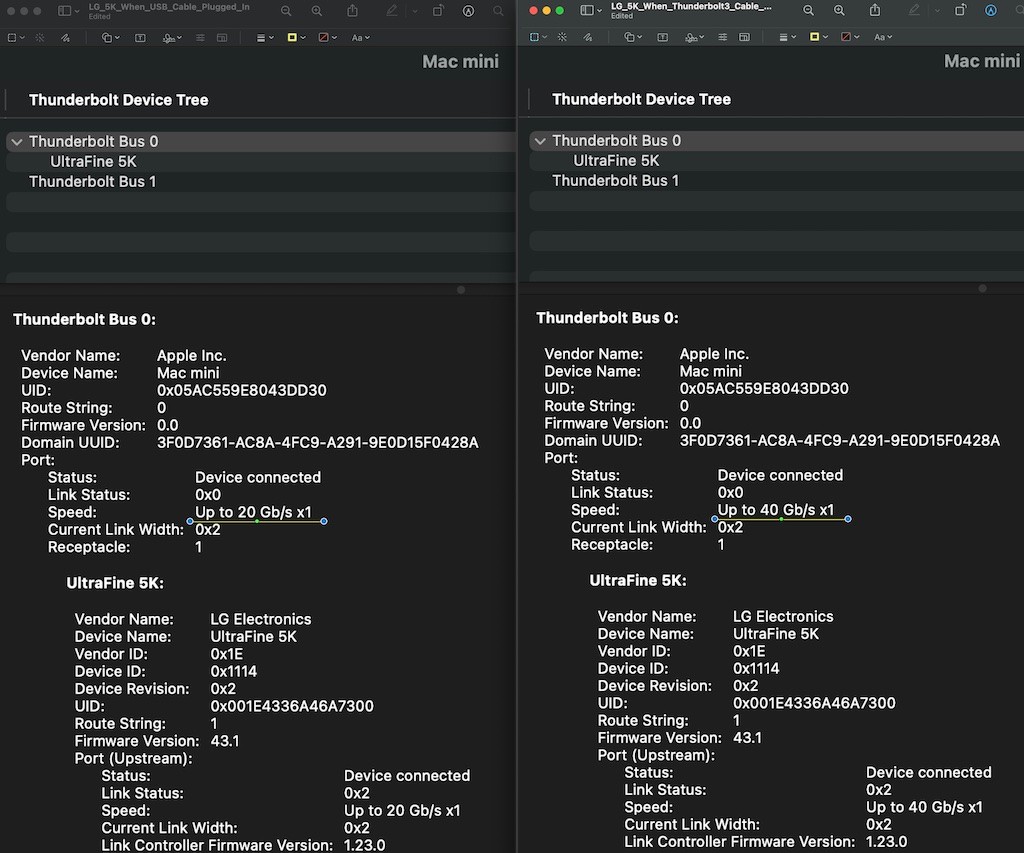1024x853 pixels.
Task: Click 'Apple Inc.' vendor name in Thunderbolt3 Cable window
Action: click(x=714, y=353)
